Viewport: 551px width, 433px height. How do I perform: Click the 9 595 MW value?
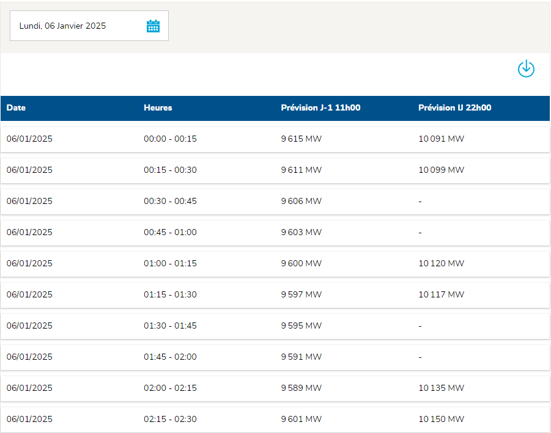[x=301, y=325]
